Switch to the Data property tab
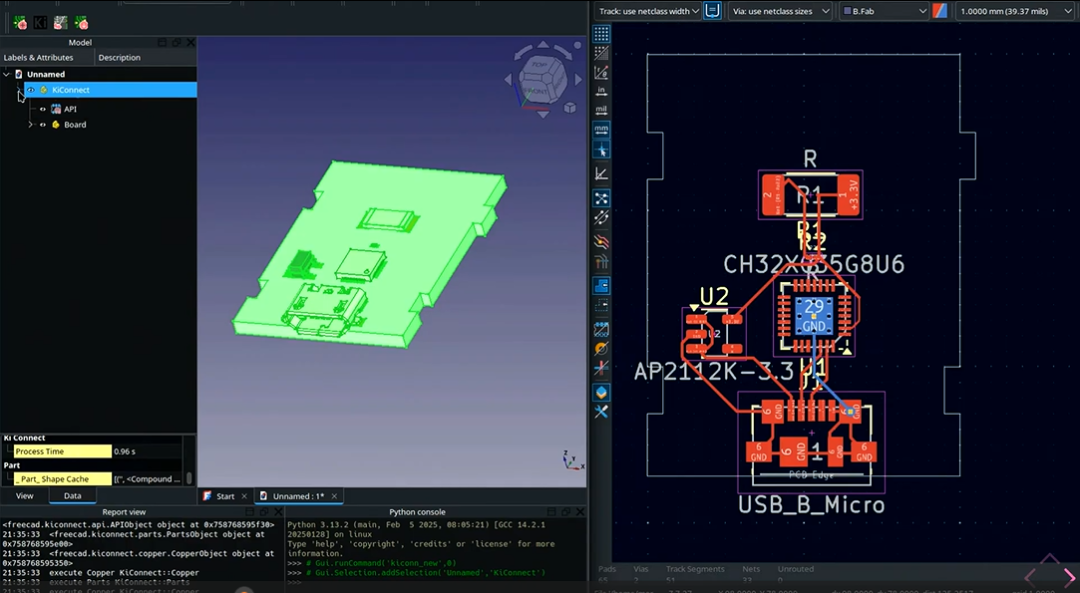Screen dimensions: 1080x593 (x=72, y=496)
